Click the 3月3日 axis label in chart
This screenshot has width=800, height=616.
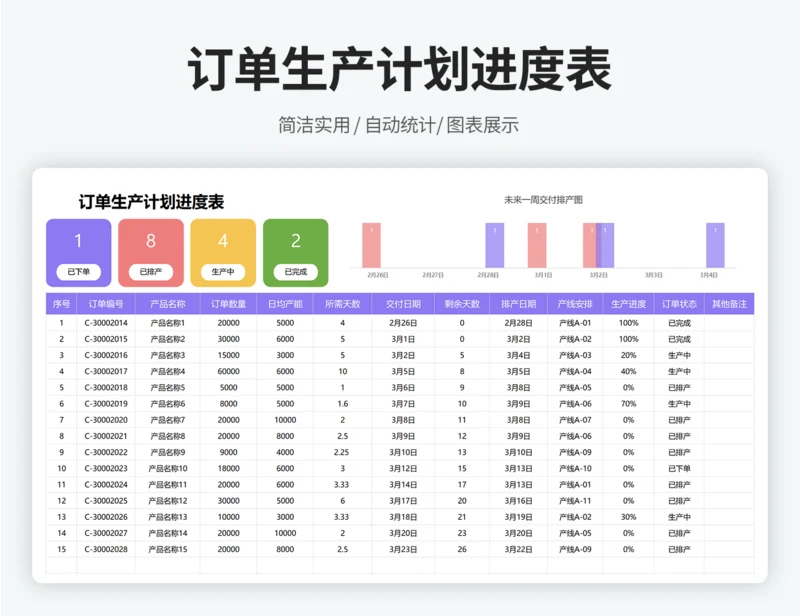(x=654, y=275)
